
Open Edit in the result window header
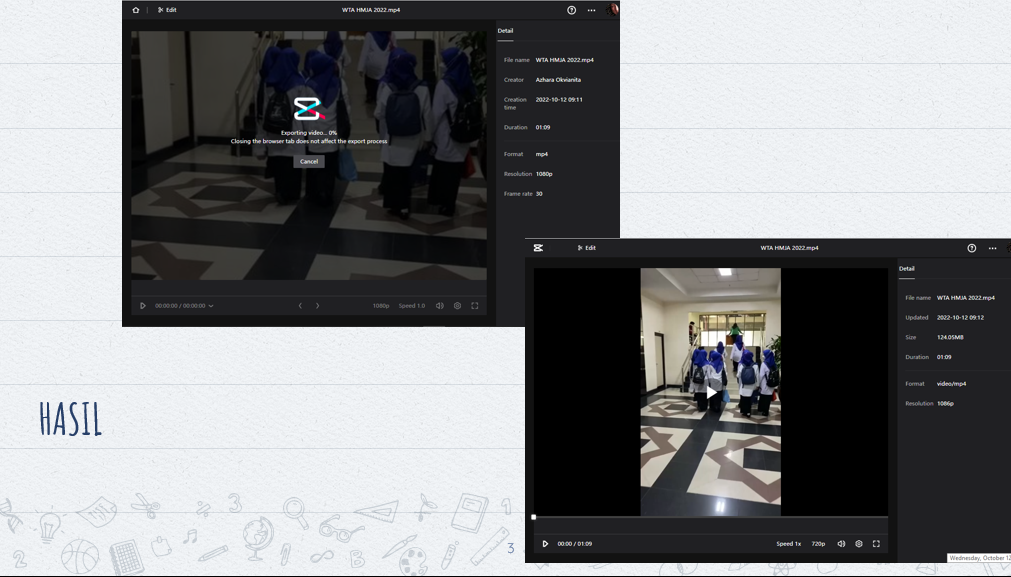click(587, 248)
